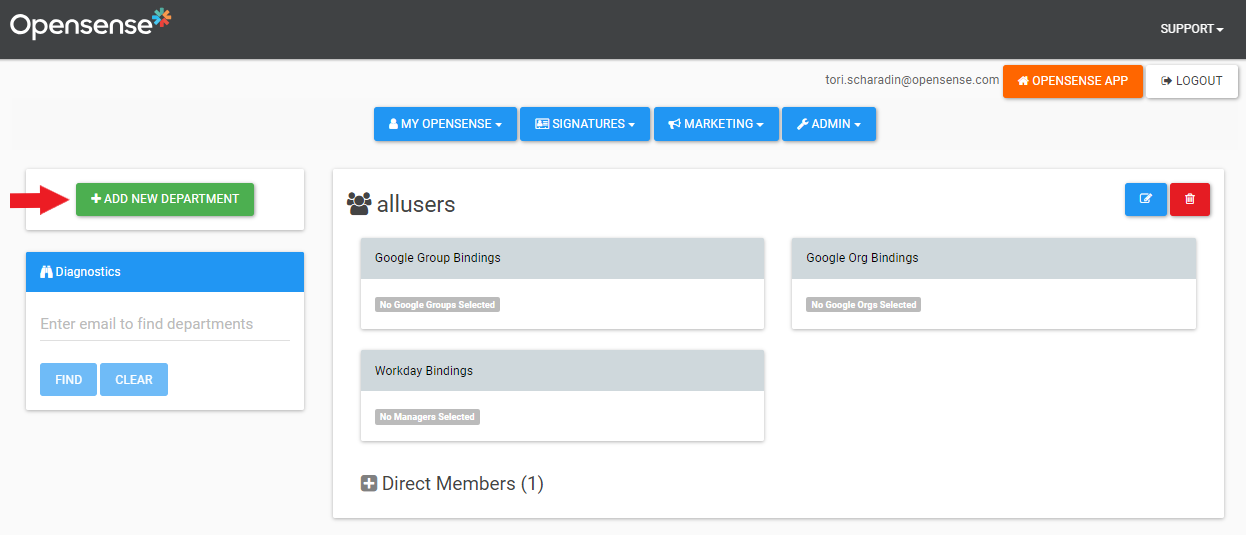Open the MY OPENSENSE menu

445,124
